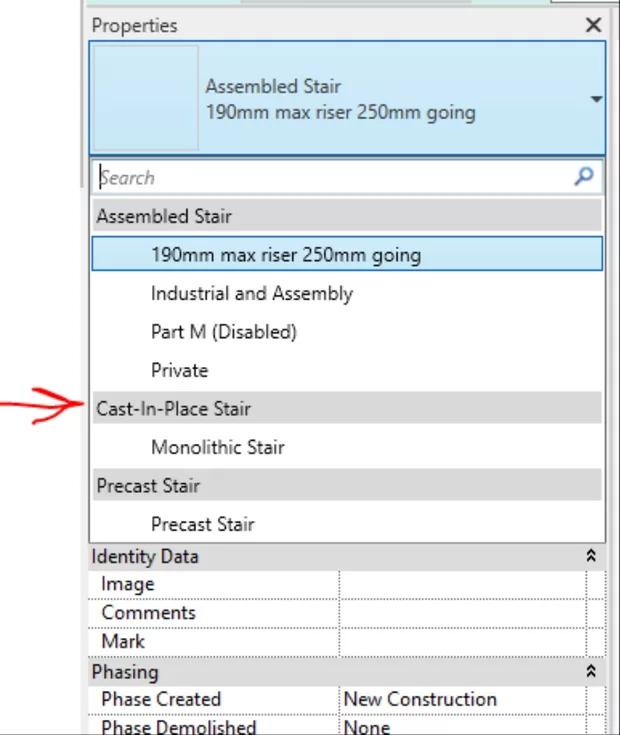Click the Cast-In-Place Stair group header
Viewport: 620px width, 735px height.
[x=174, y=408]
